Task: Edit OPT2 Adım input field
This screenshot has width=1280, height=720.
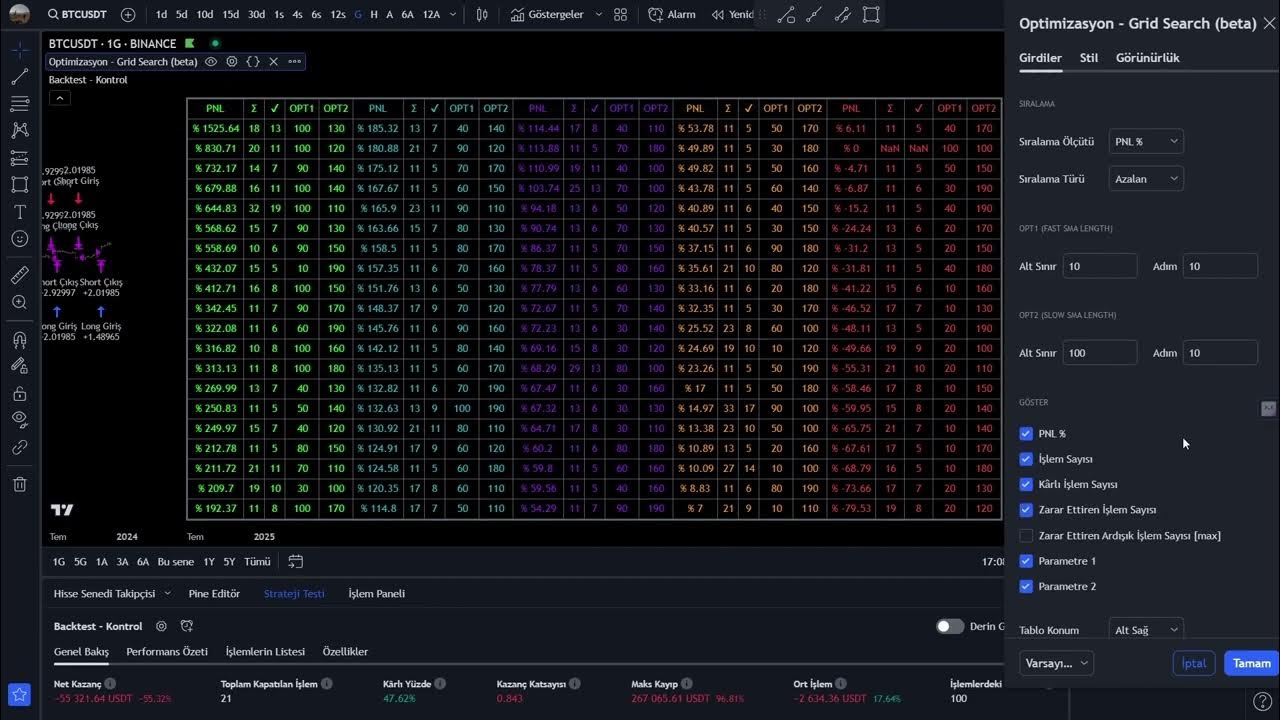Action: click(x=1220, y=353)
